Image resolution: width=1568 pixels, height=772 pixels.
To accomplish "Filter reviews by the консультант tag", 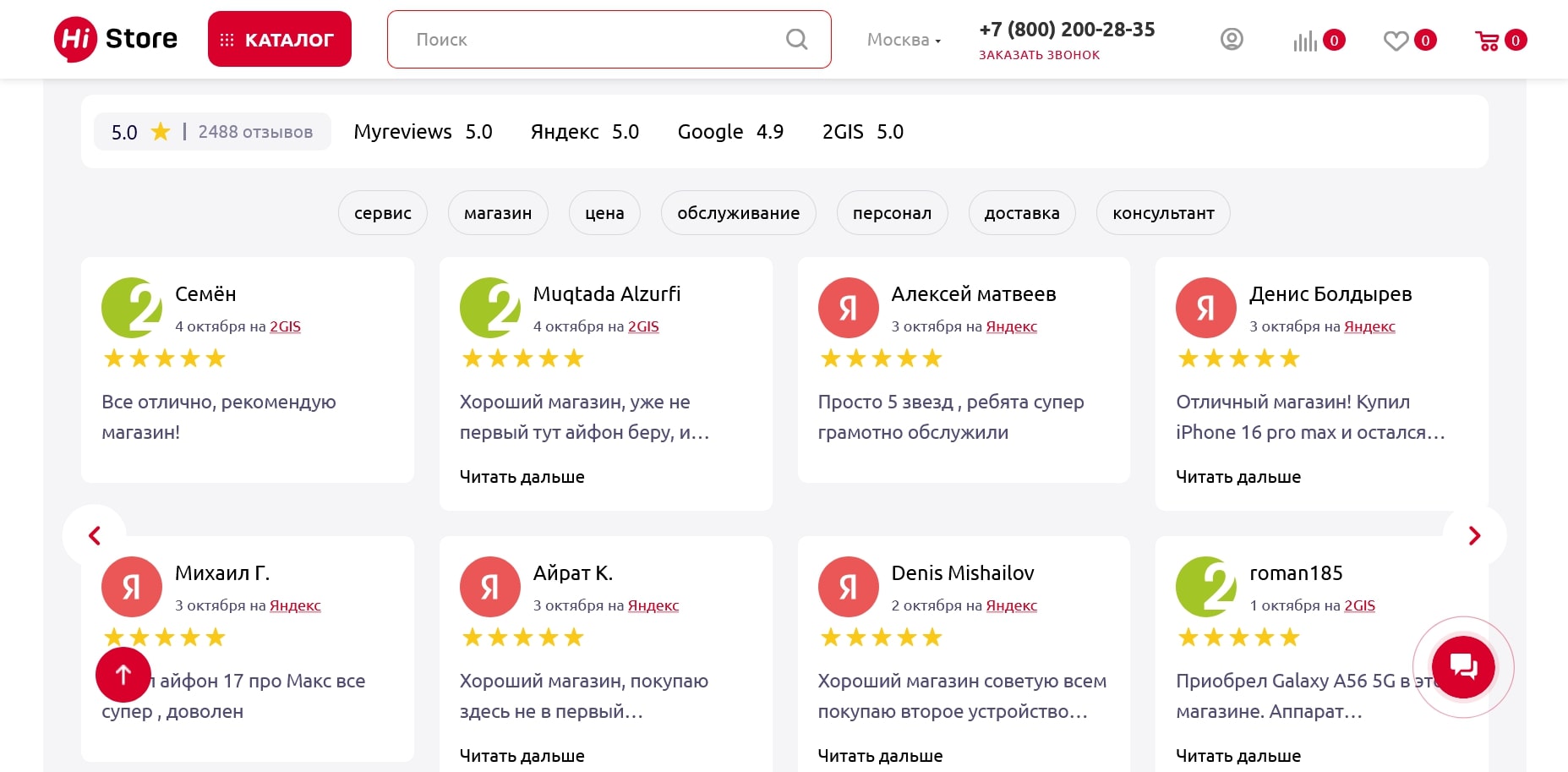I will (x=1162, y=213).
